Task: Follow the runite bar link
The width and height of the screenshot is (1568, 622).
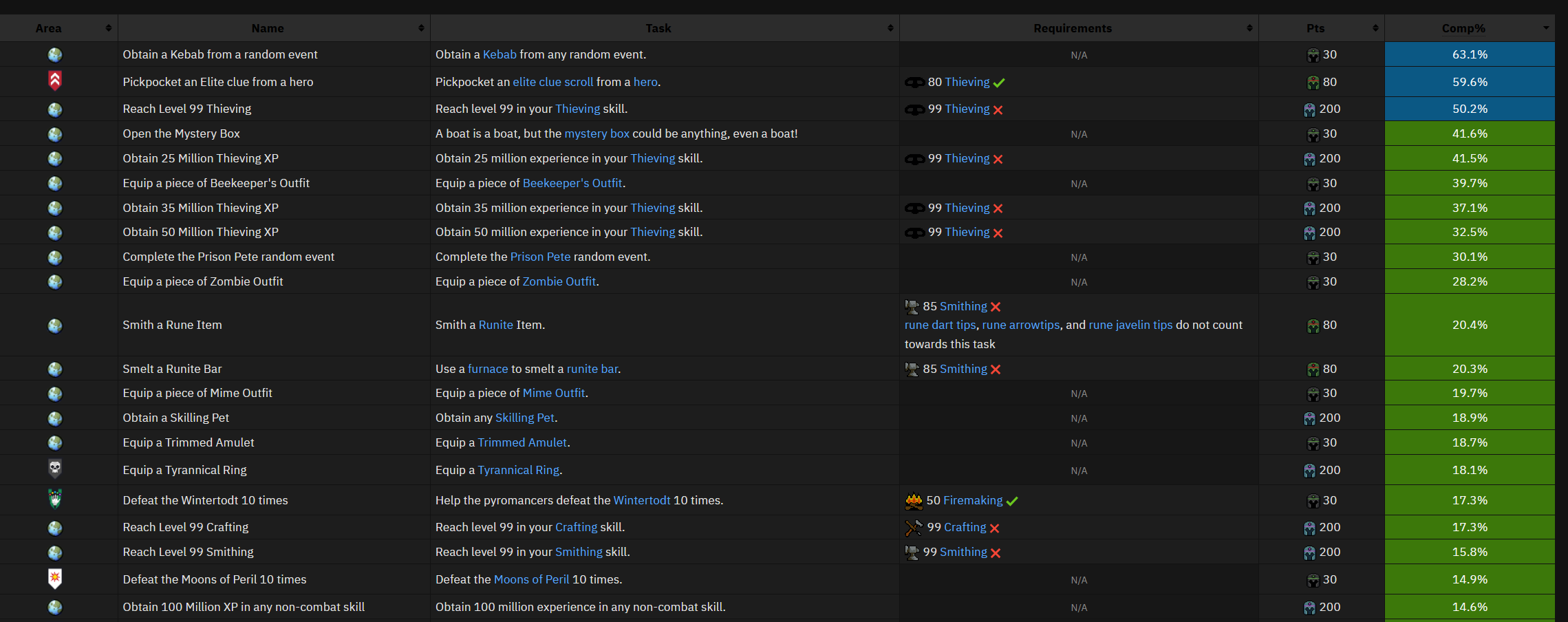Action: (x=592, y=369)
